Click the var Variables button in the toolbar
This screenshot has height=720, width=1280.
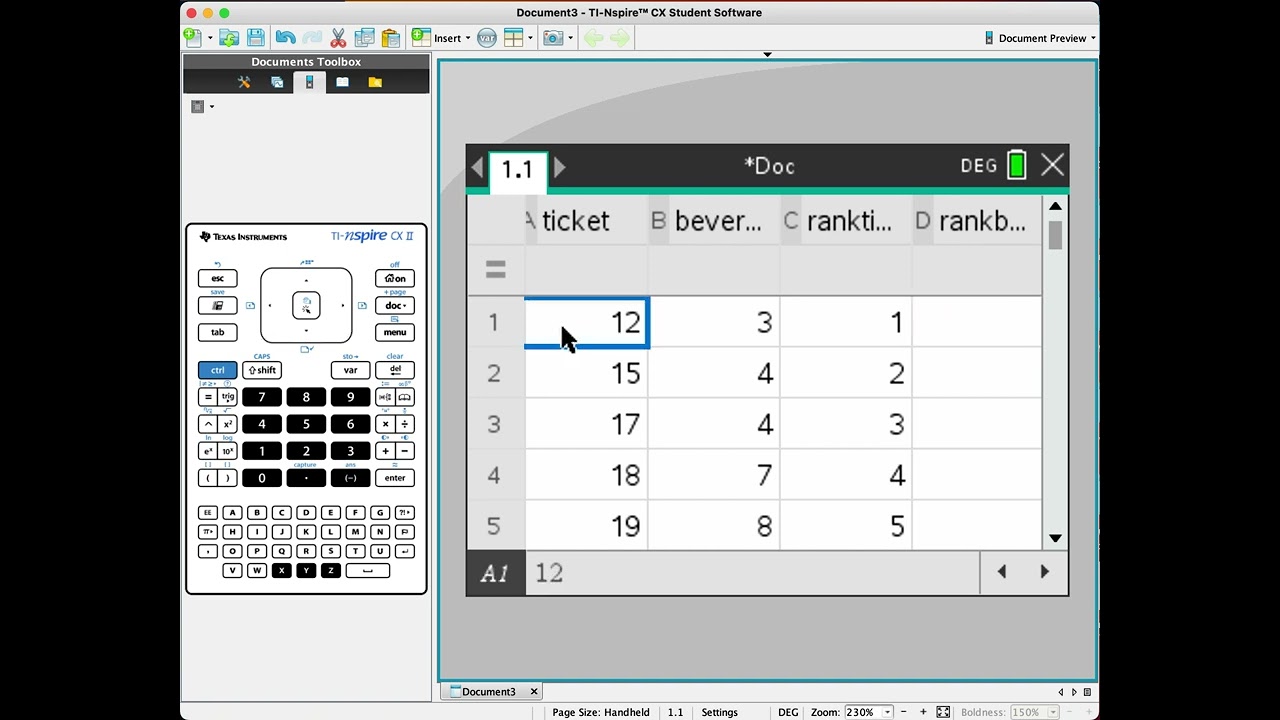(487, 38)
